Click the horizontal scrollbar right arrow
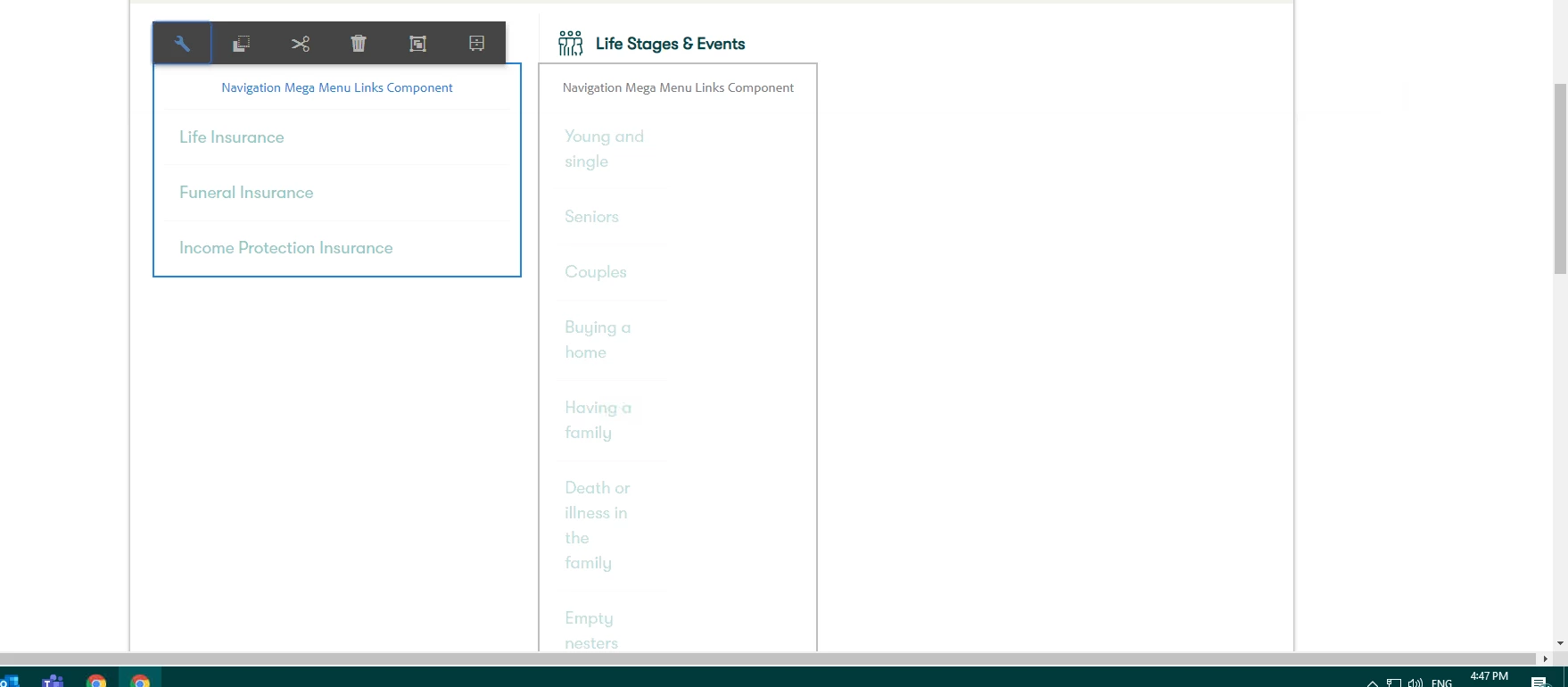Screen dimensions: 1568x687 pos(1546,658)
